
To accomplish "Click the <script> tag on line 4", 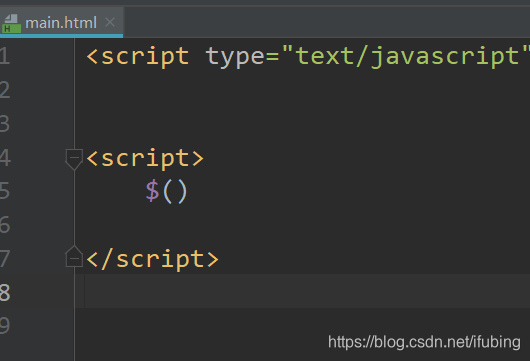I will pyautogui.click(x=145, y=158).
